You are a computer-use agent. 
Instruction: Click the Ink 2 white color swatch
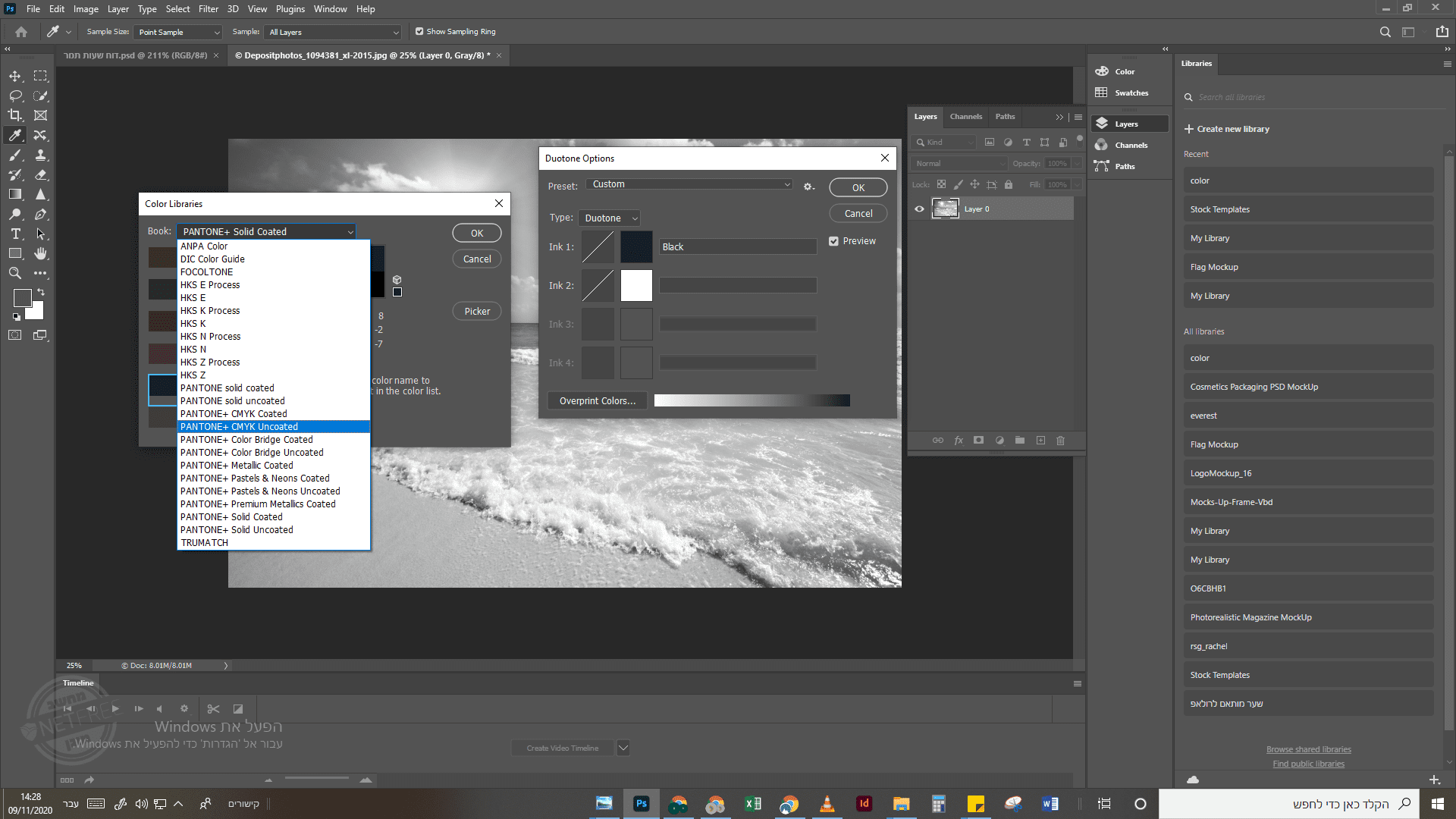pos(636,286)
